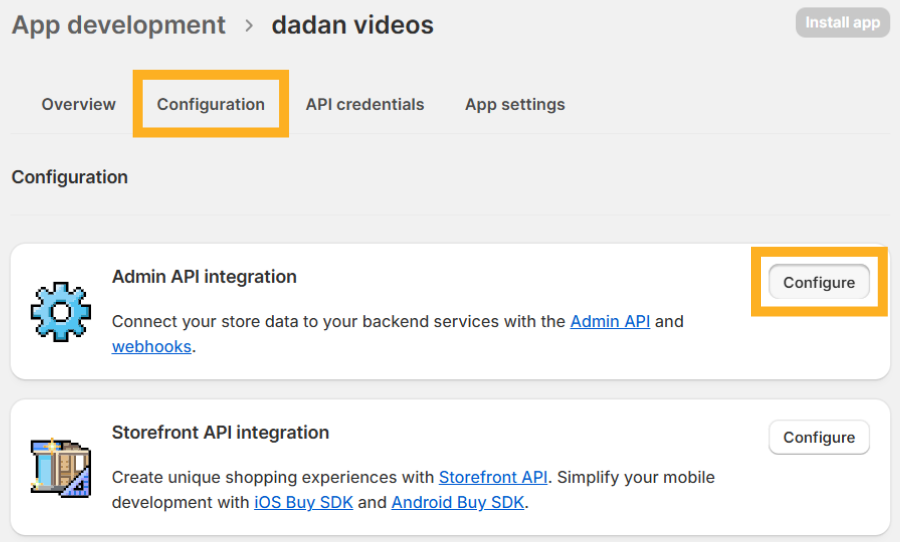The image size is (900, 542).
Task: Open the Admin API link
Action: 610,322
